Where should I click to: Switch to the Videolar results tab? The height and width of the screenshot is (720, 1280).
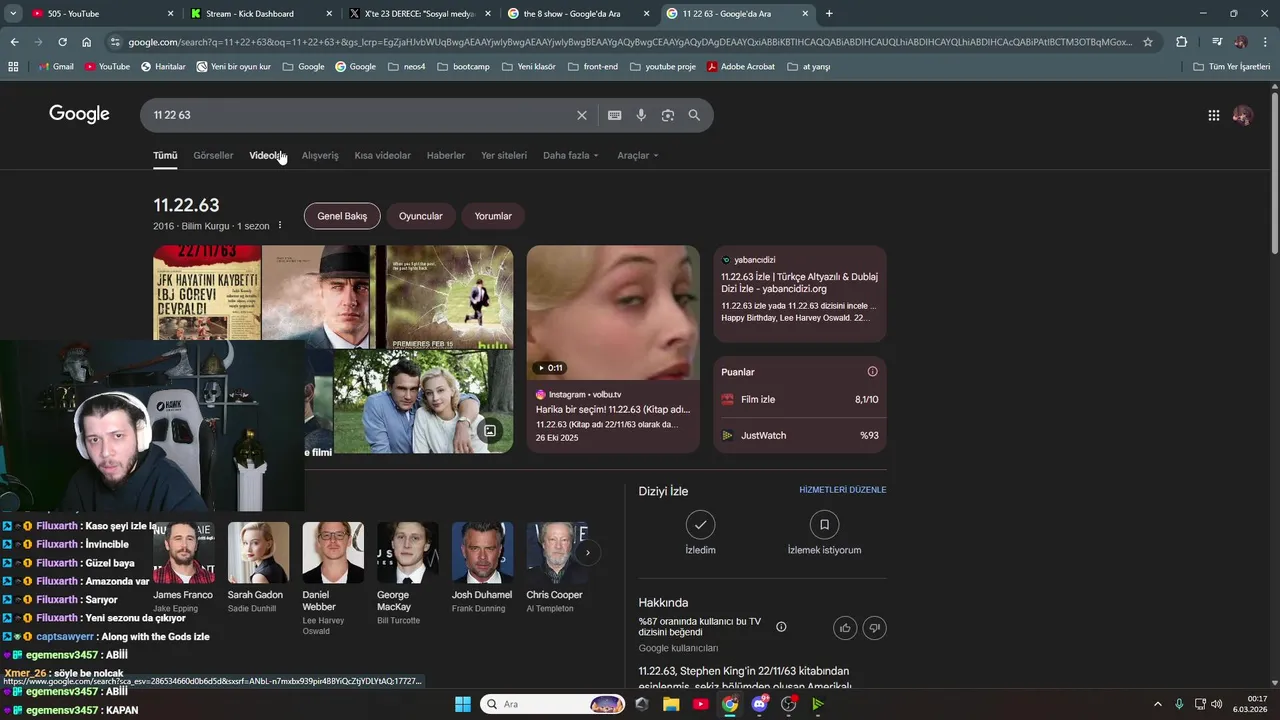267,155
